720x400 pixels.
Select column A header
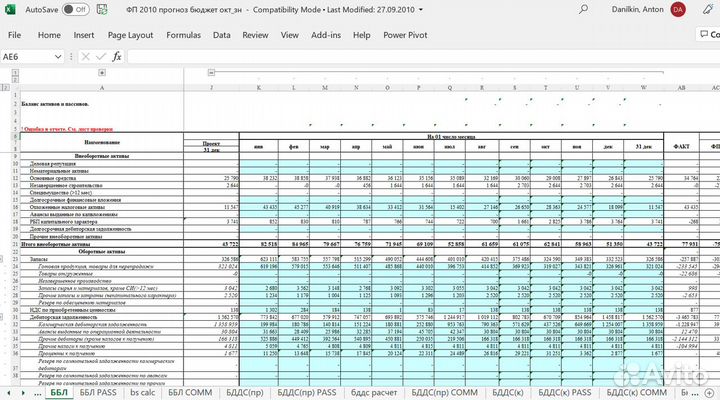coord(102,87)
